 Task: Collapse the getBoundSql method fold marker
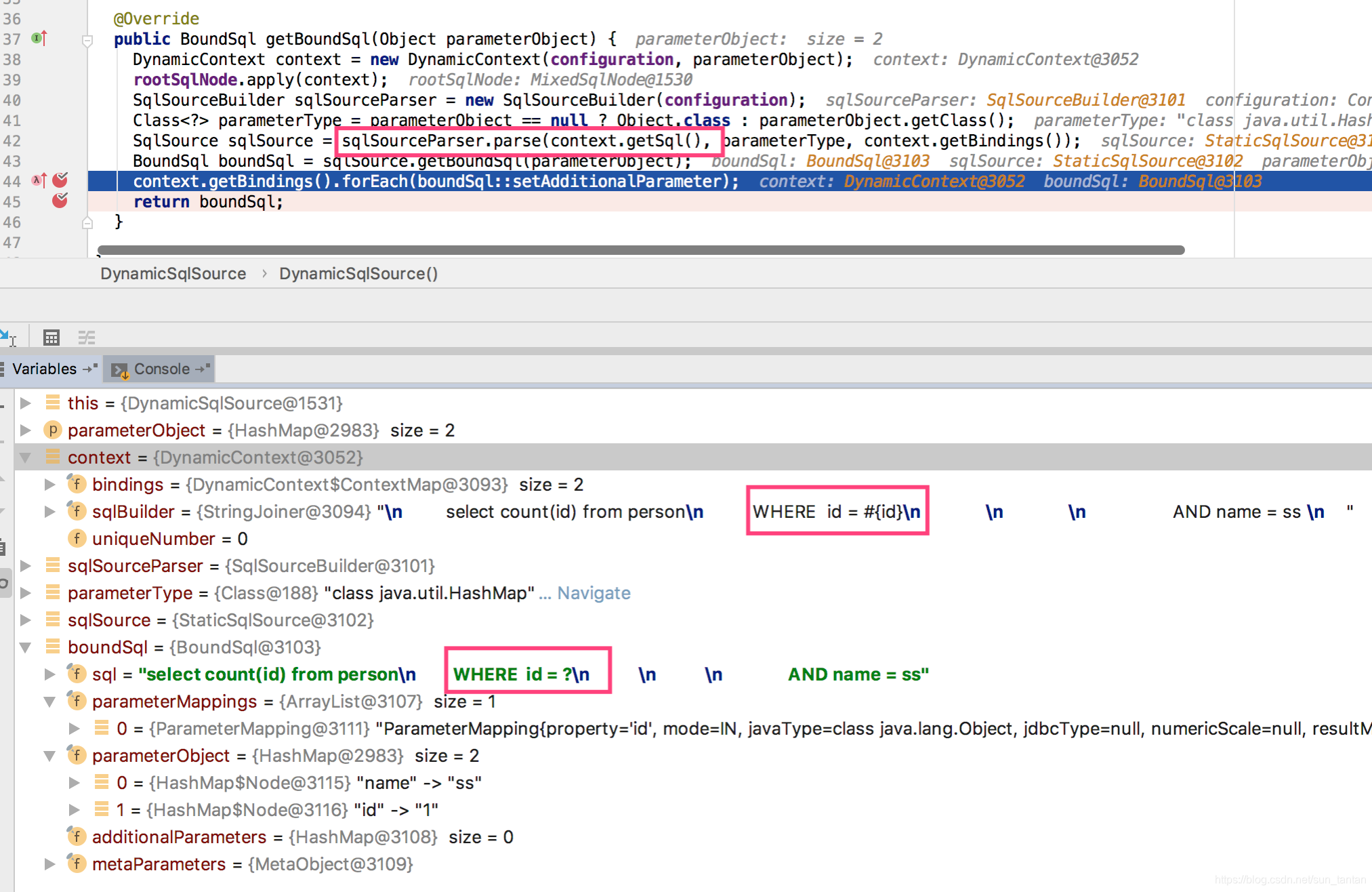coord(87,41)
